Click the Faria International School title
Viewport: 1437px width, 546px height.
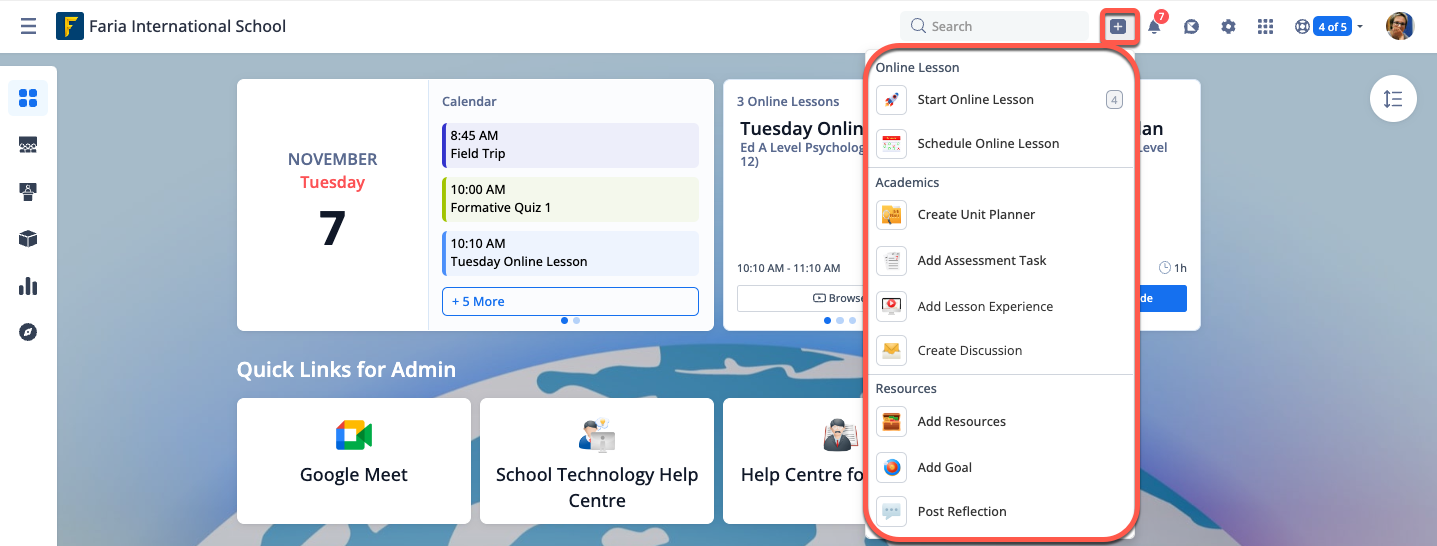(187, 27)
